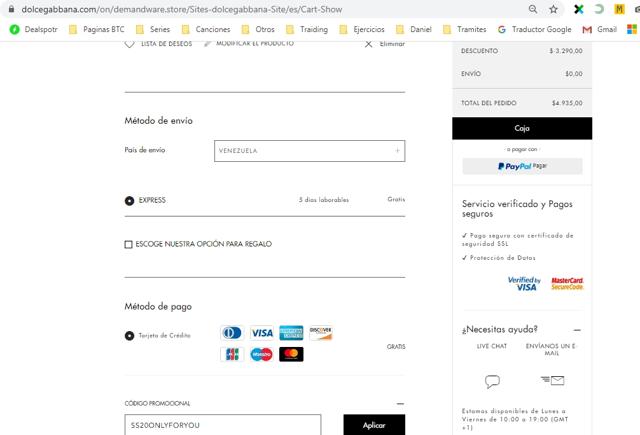Open the Otros bookmark folder
640x435 pixels.
pyautogui.click(x=258, y=29)
